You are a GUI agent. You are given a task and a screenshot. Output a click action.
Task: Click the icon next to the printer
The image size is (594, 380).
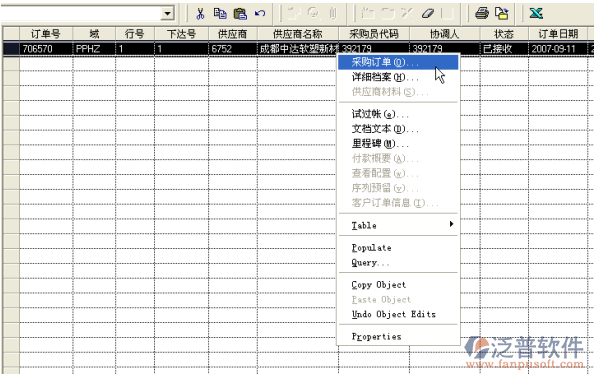click(x=502, y=14)
